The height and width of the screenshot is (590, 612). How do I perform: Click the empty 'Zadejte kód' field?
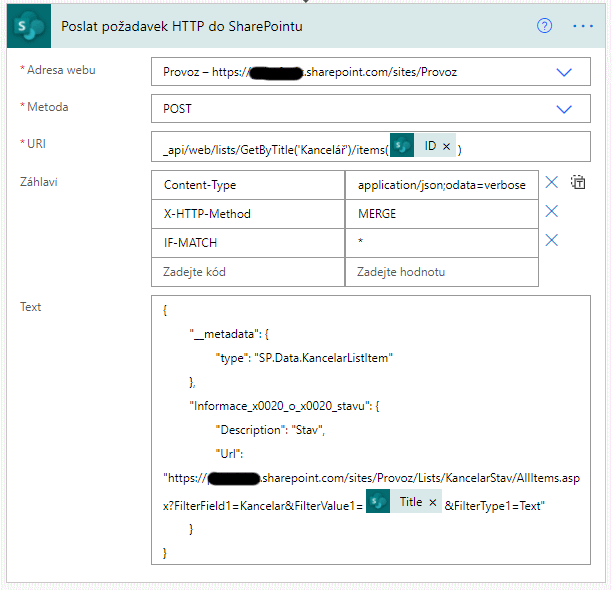(x=248, y=272)
